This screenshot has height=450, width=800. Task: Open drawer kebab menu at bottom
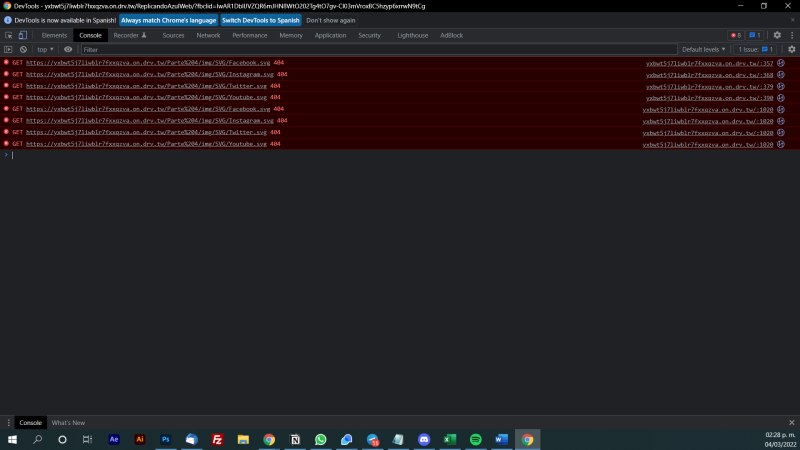tap(8, 422)
